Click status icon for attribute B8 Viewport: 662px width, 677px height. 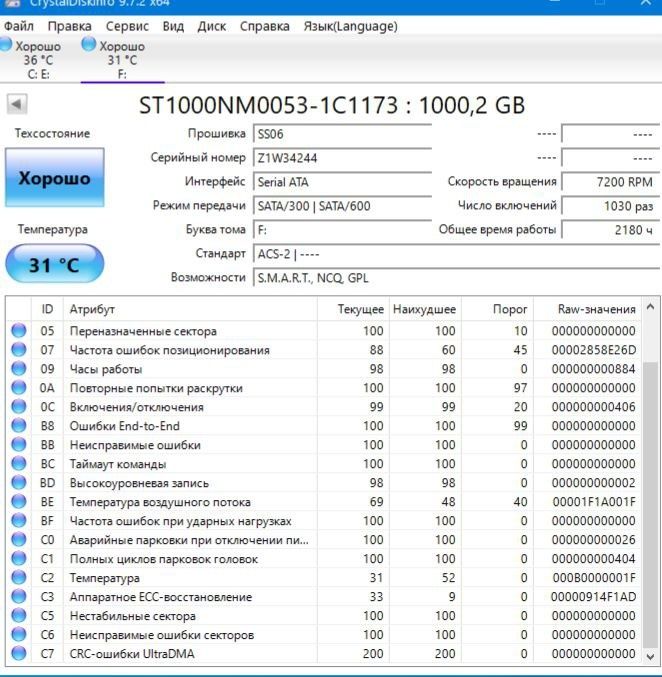pos(19,425)
